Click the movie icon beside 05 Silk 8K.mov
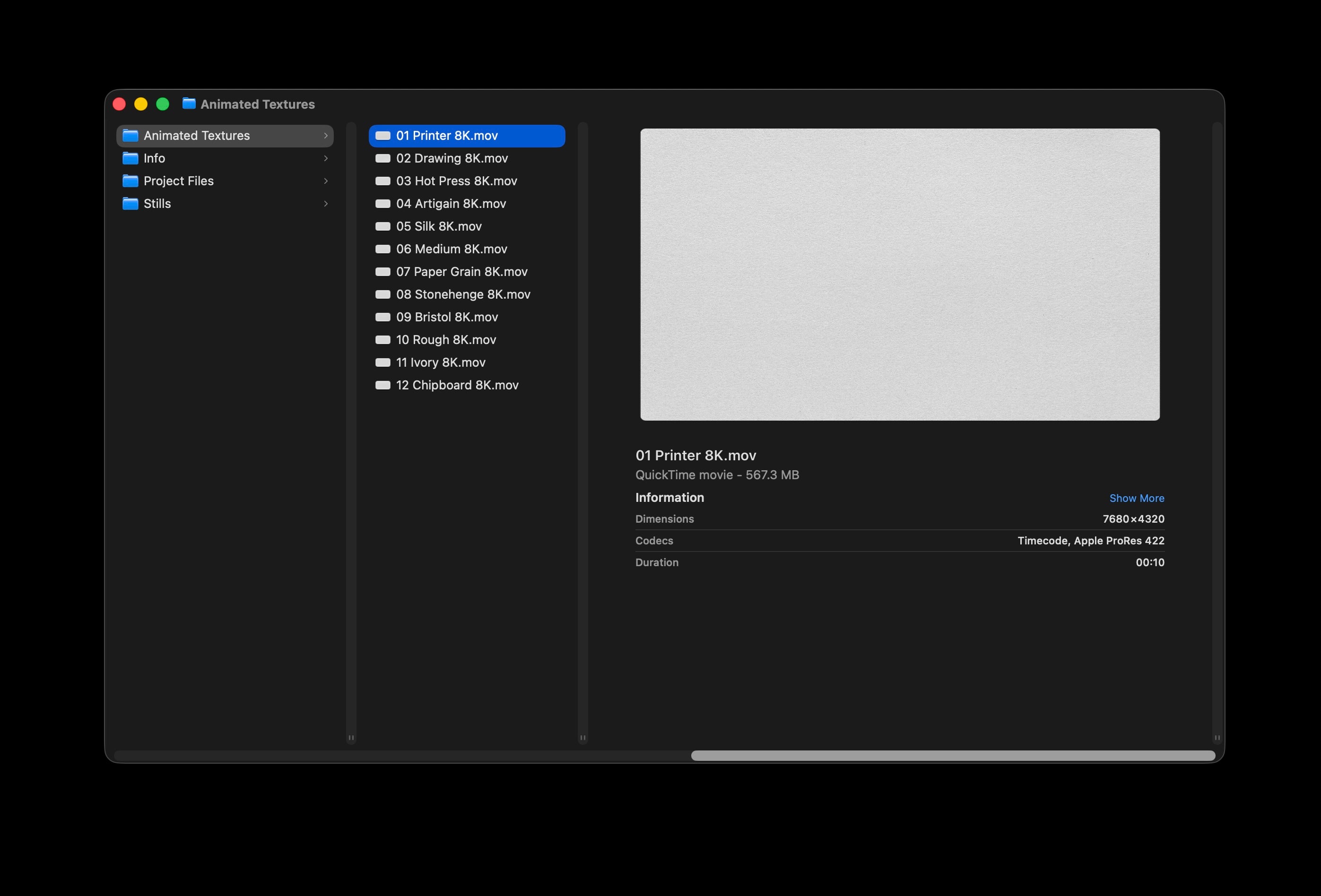 (x=382, y=226)
